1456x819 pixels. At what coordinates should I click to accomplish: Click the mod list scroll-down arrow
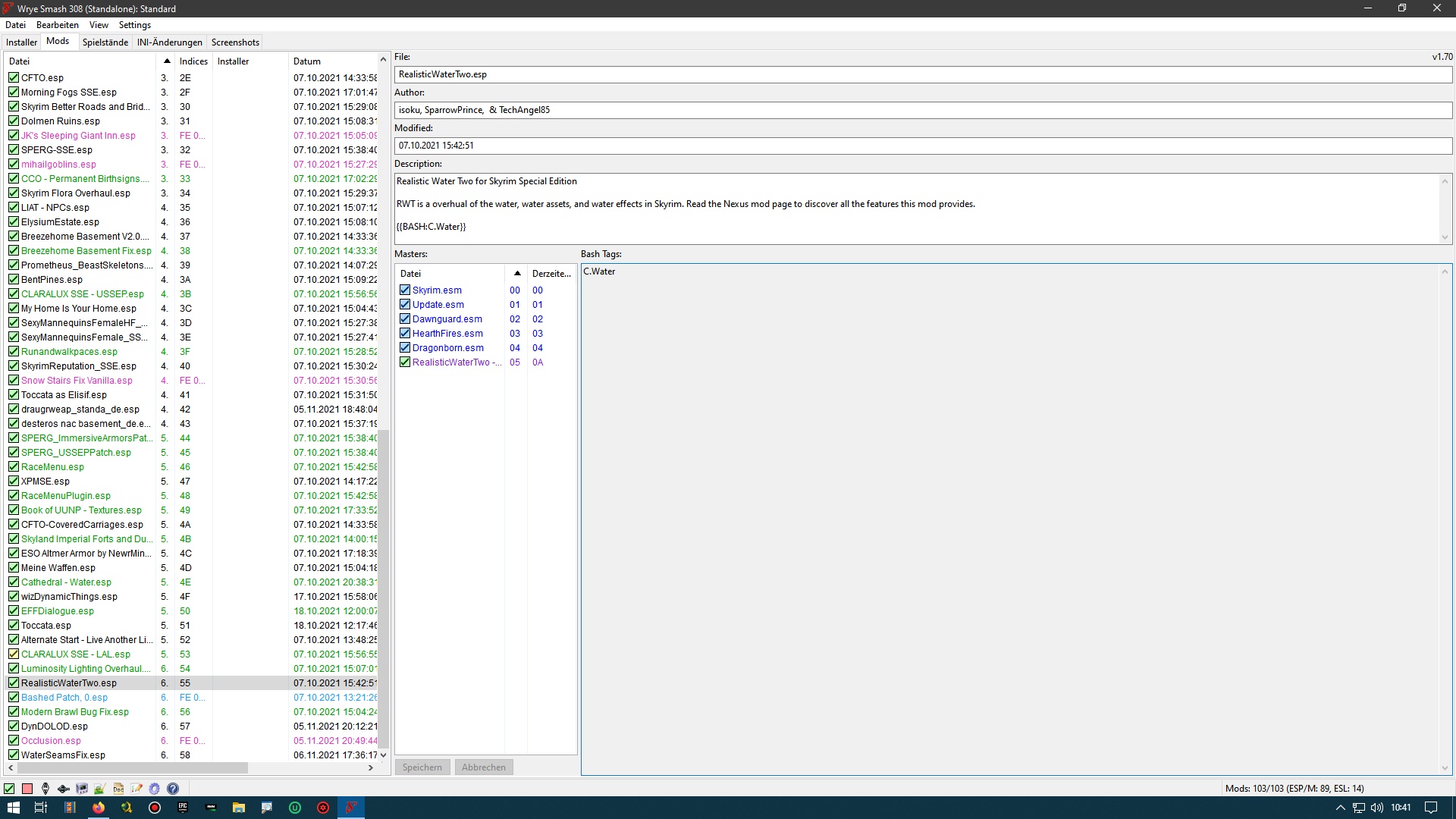[x=383, y=755]
